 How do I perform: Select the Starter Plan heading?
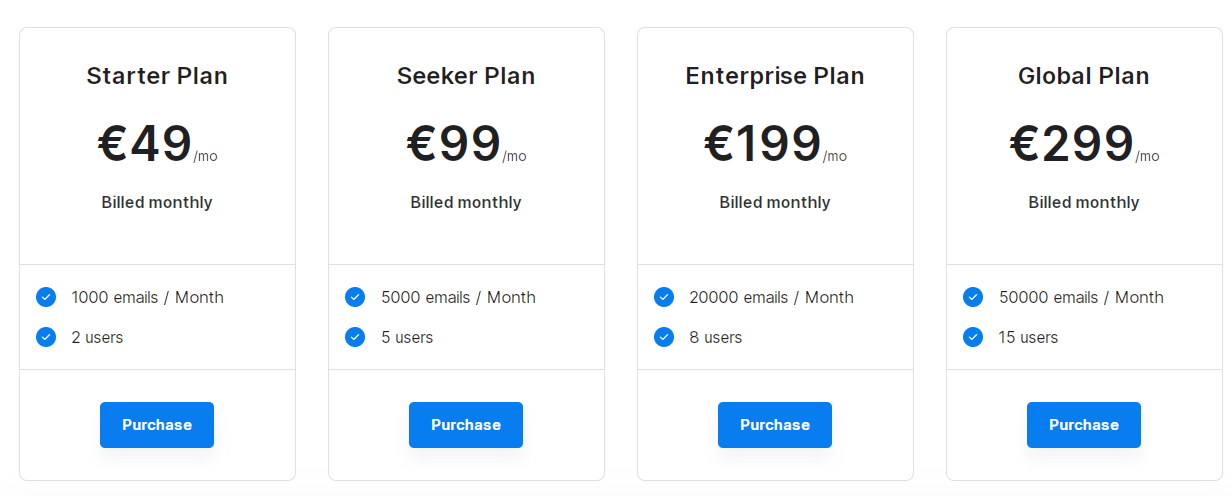157,76
